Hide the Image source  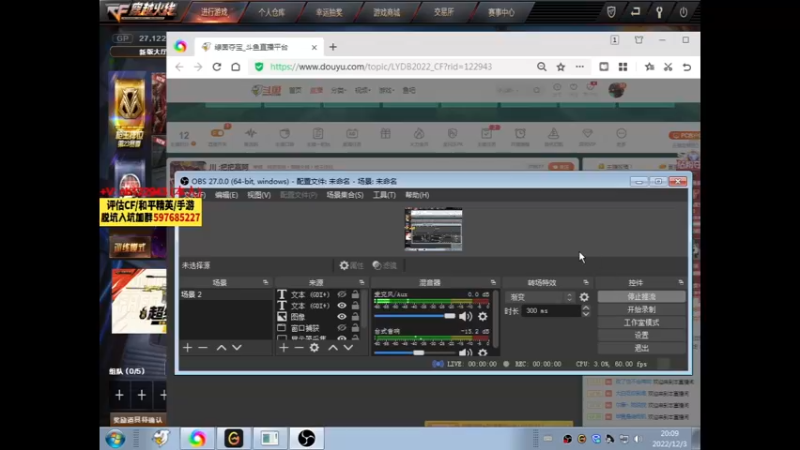tap(342, 317)
